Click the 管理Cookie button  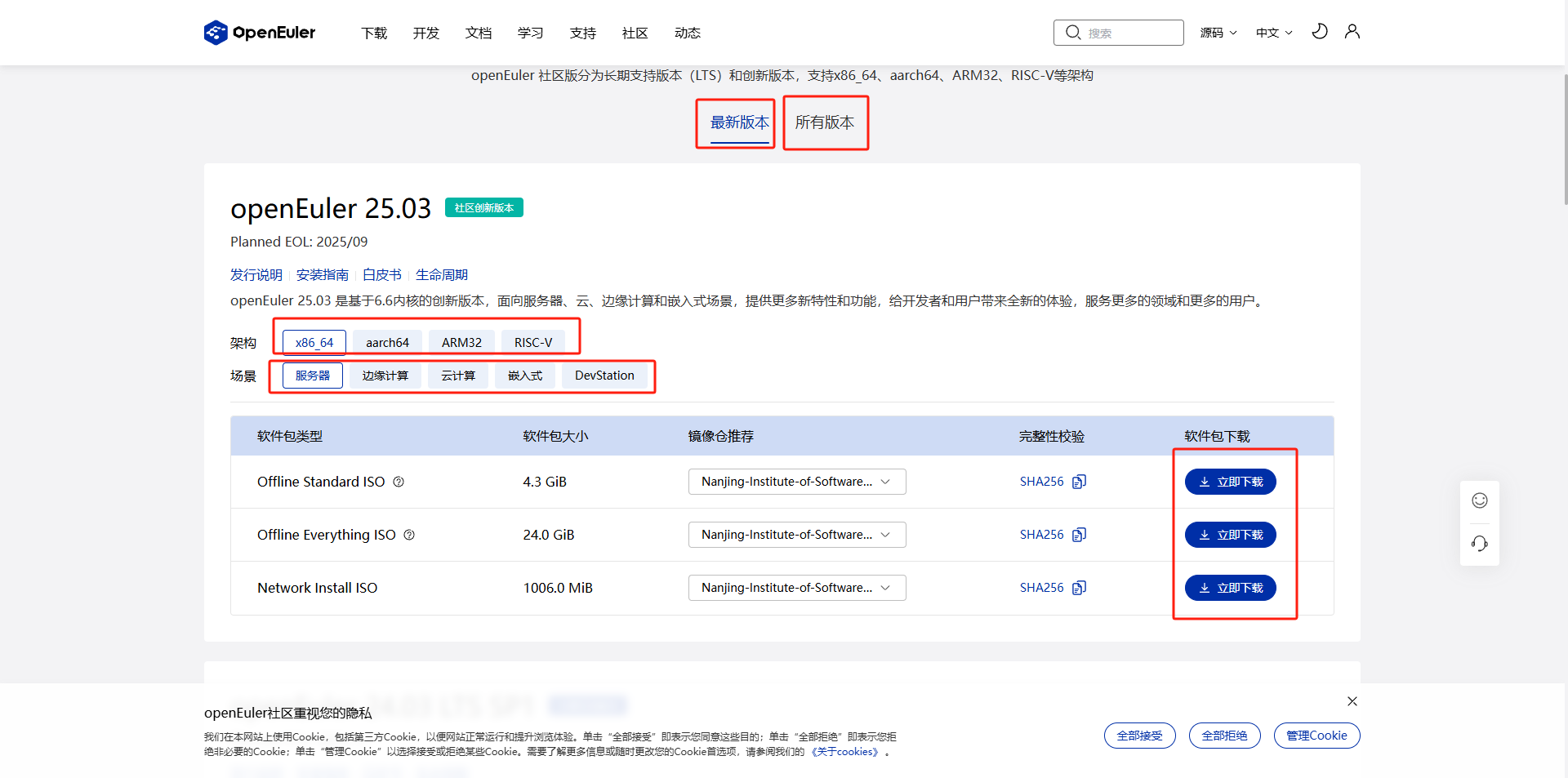pos(1317,736)
